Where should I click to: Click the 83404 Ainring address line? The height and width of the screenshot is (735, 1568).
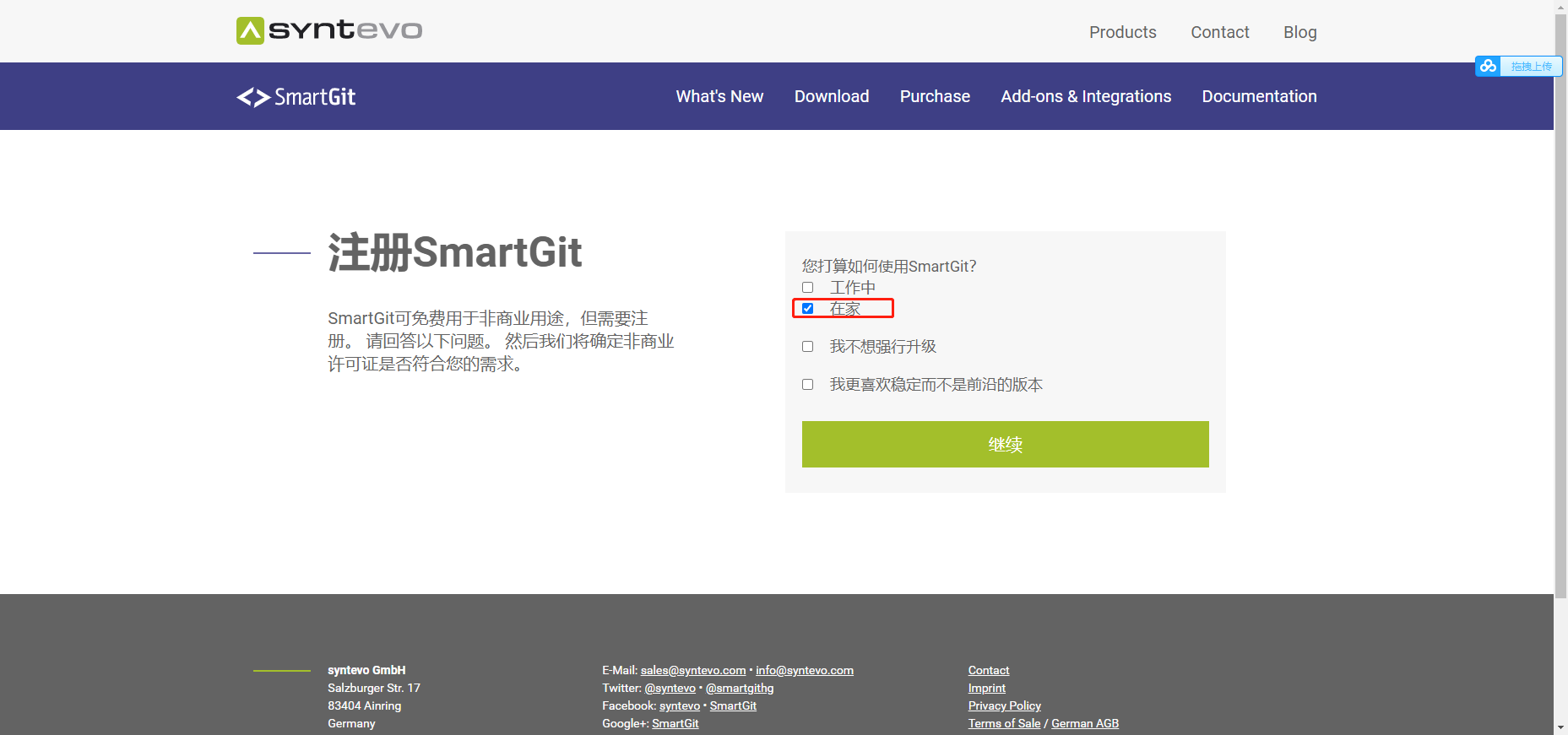pos(365,705)
